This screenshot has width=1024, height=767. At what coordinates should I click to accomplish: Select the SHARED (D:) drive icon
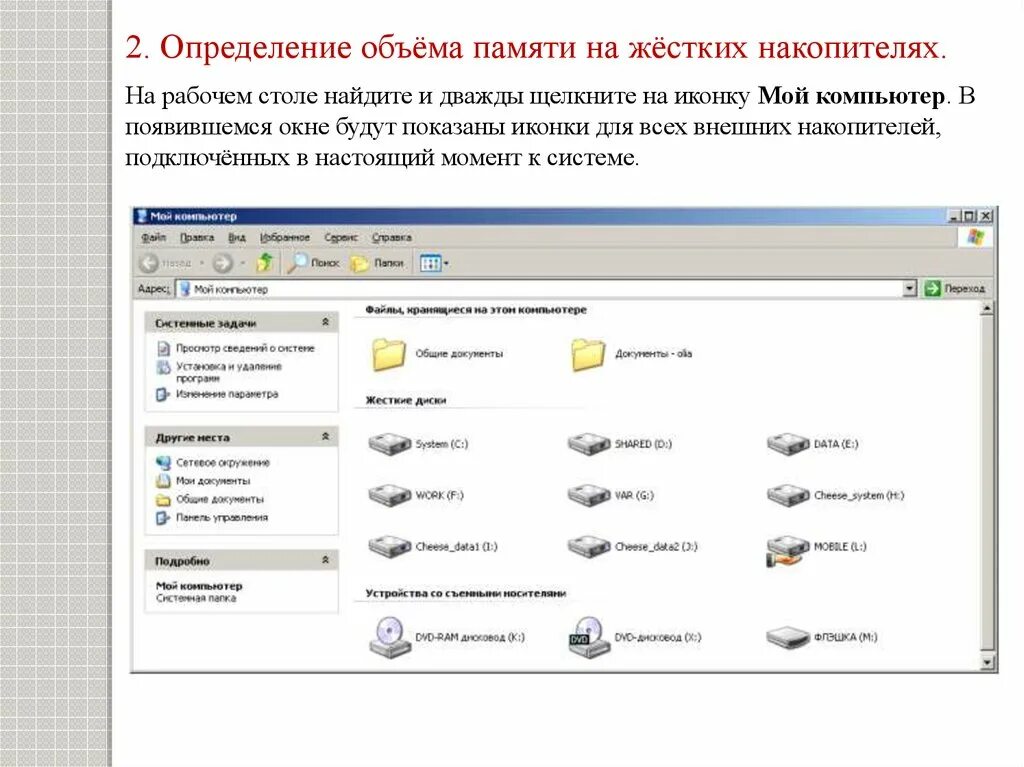(588, 444)
